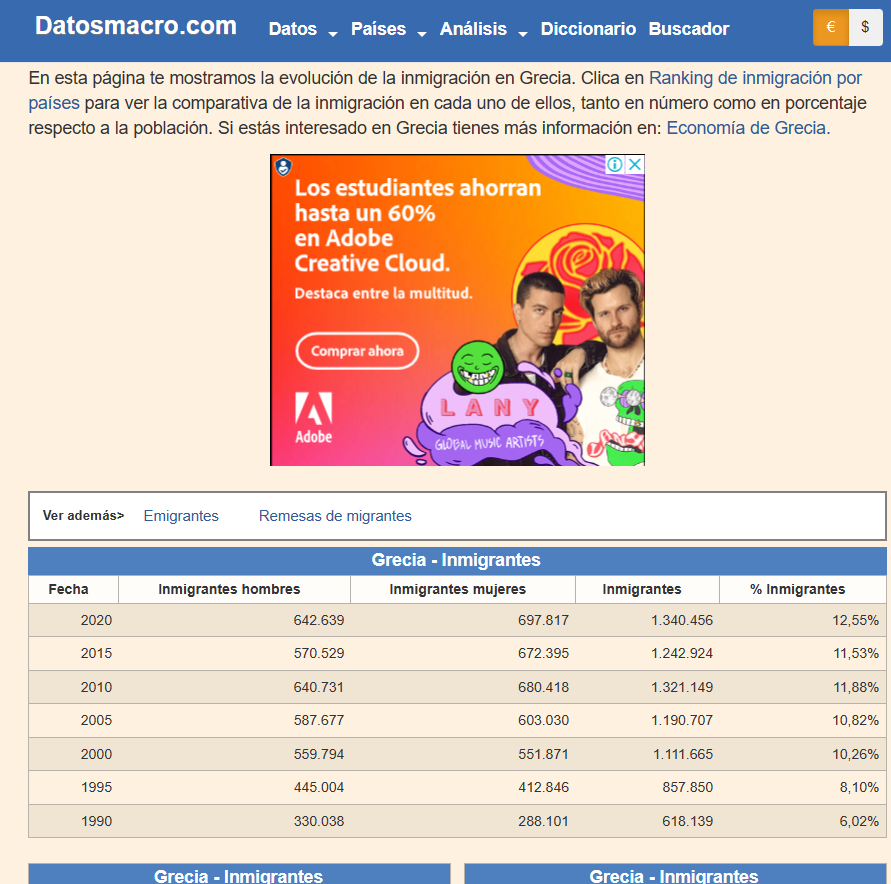Close the Adobe advertisement
This screenshot has width=891, height=884.
click(635, 165)
